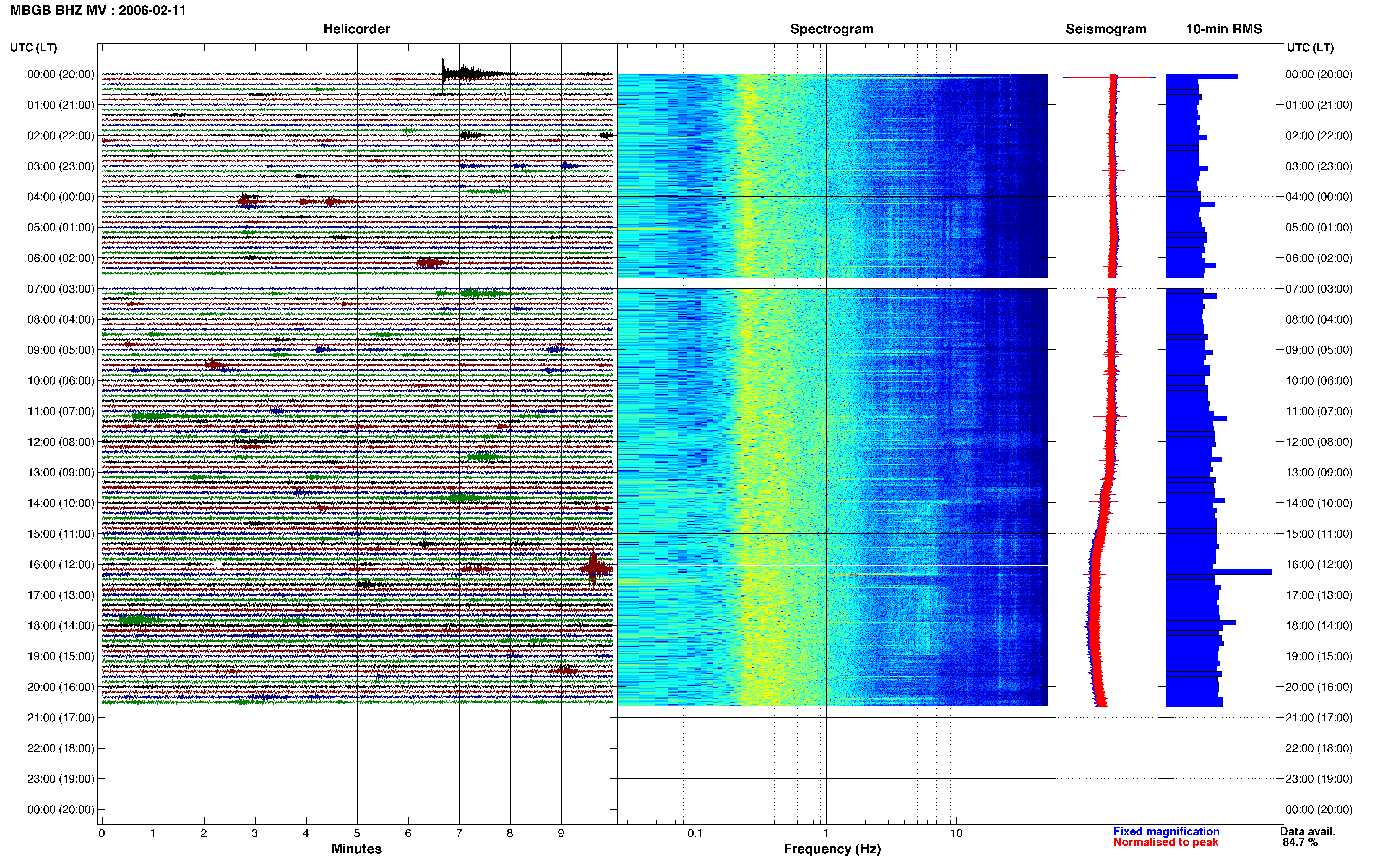Click the left '10:00 (06:00)' time label

[x=61, y=380]
